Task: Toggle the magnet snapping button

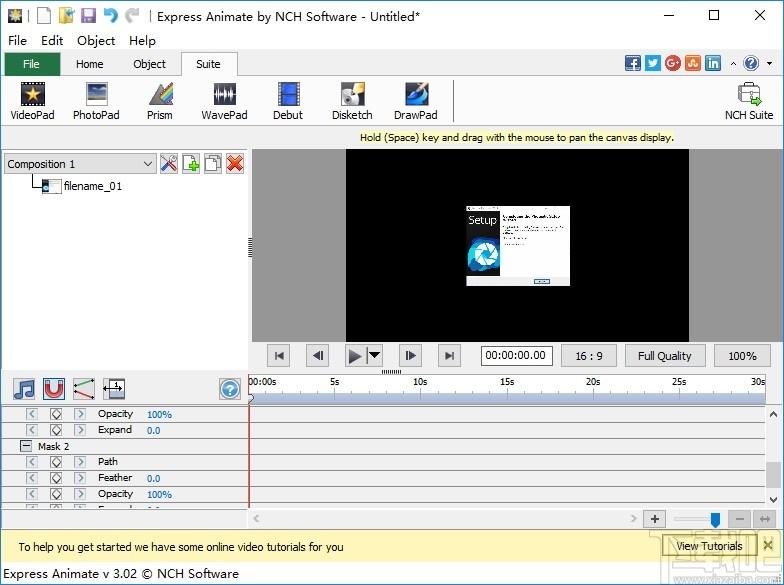Action: coord(54,388)
